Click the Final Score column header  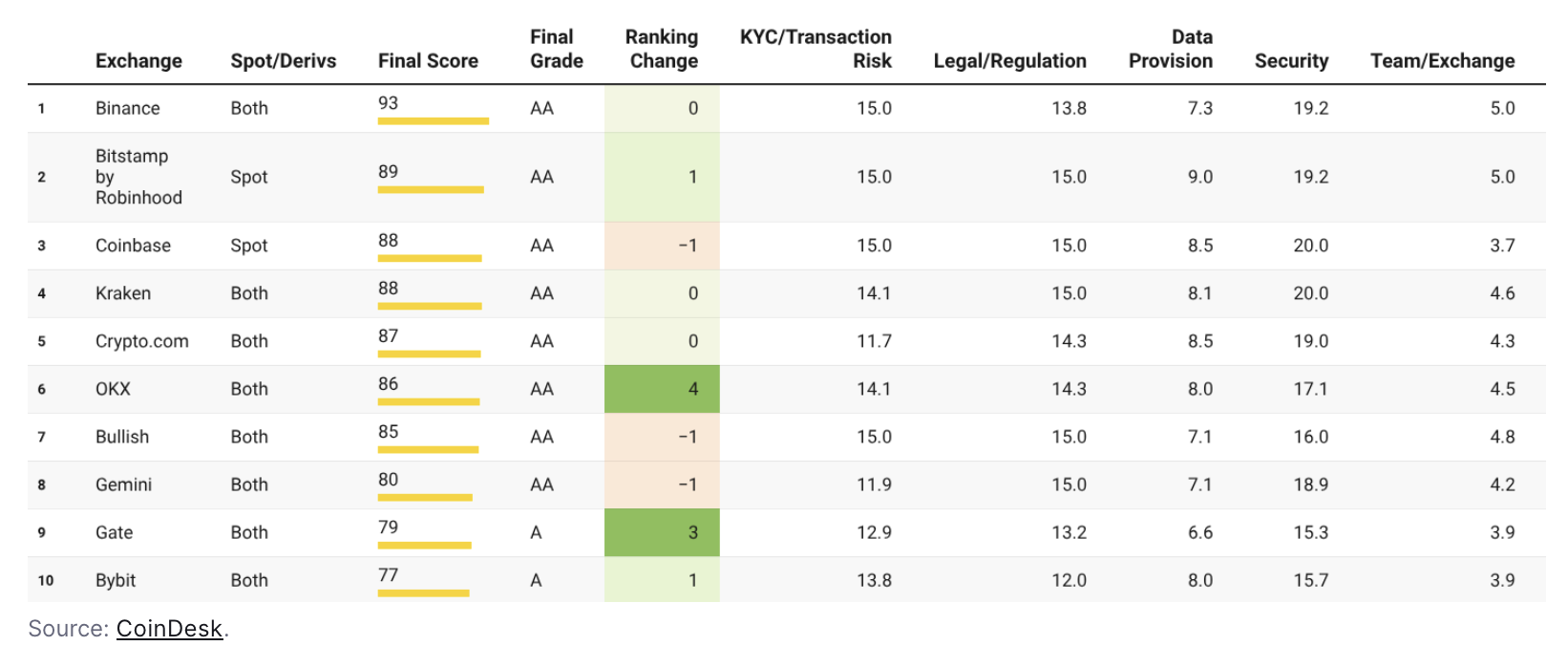click(428, 61)
